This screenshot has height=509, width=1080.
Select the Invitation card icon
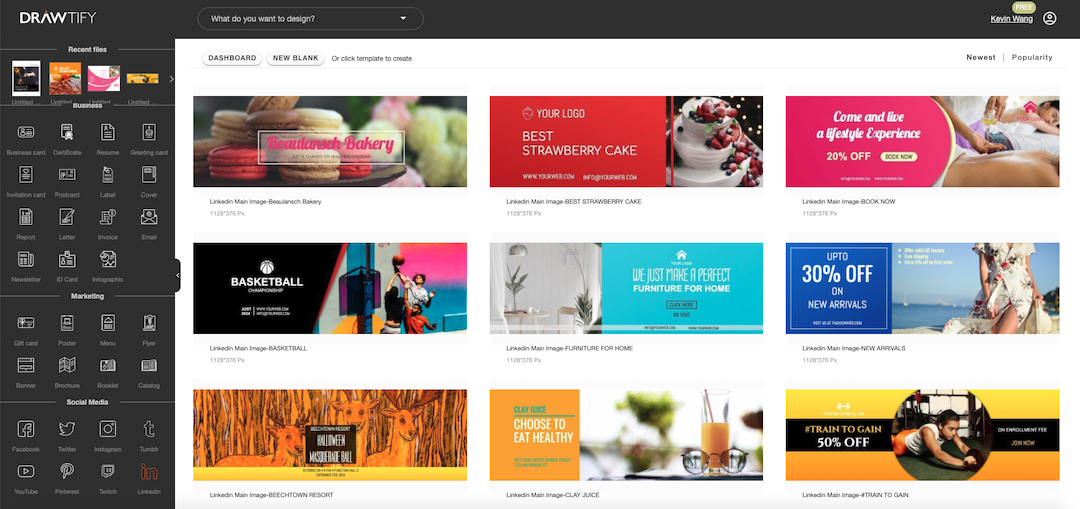click(25, 175)
